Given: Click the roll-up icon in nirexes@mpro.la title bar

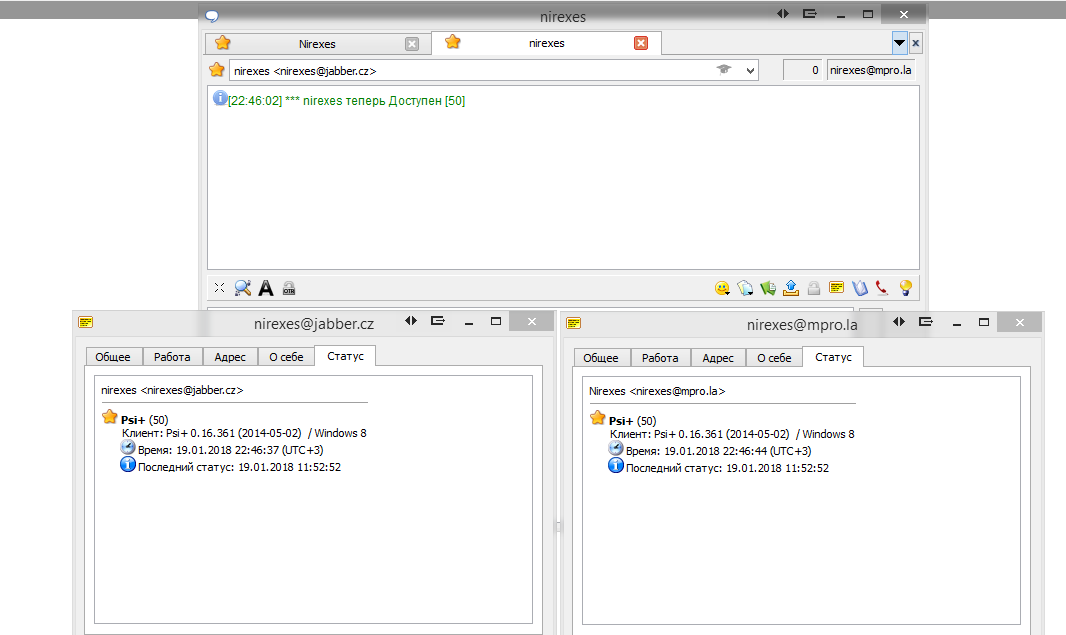Looking at the screenshot, I should pyautogui.click(x=926, y=322).
